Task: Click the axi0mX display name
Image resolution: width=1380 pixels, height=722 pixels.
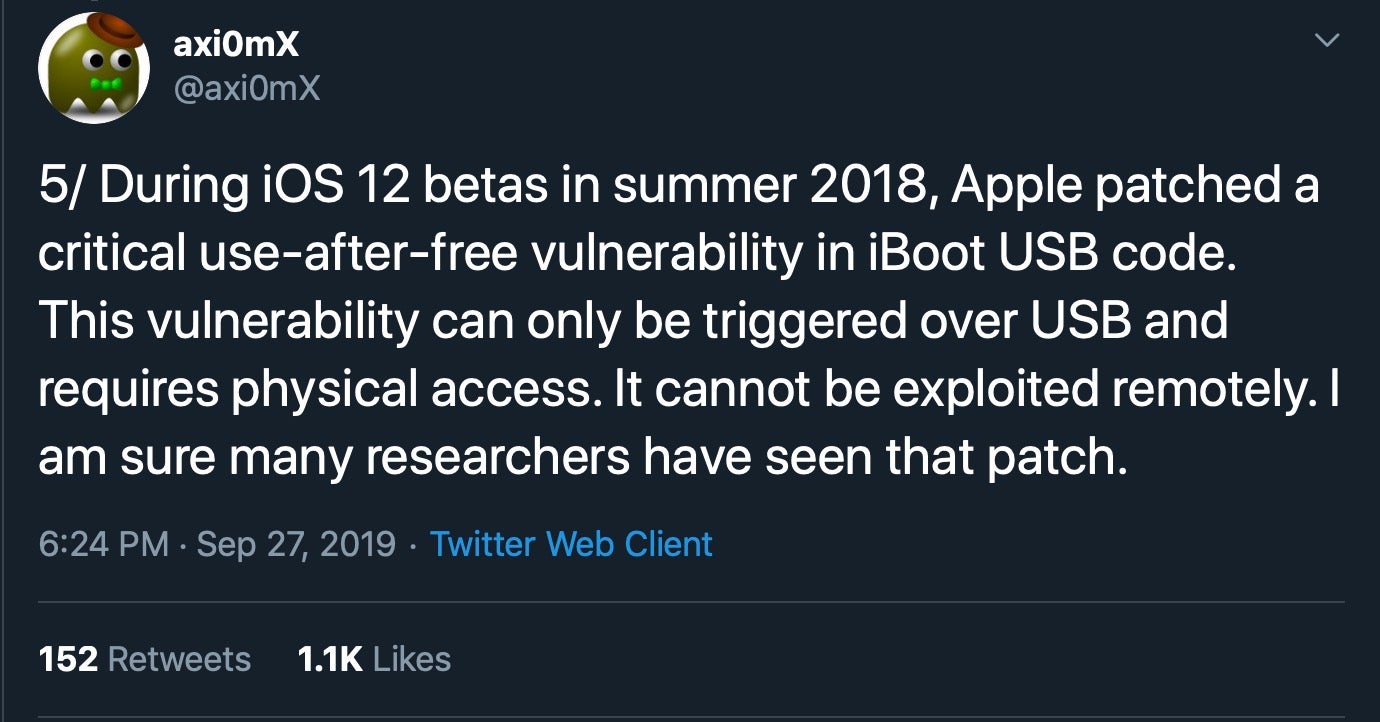Action: click(236, 43)
